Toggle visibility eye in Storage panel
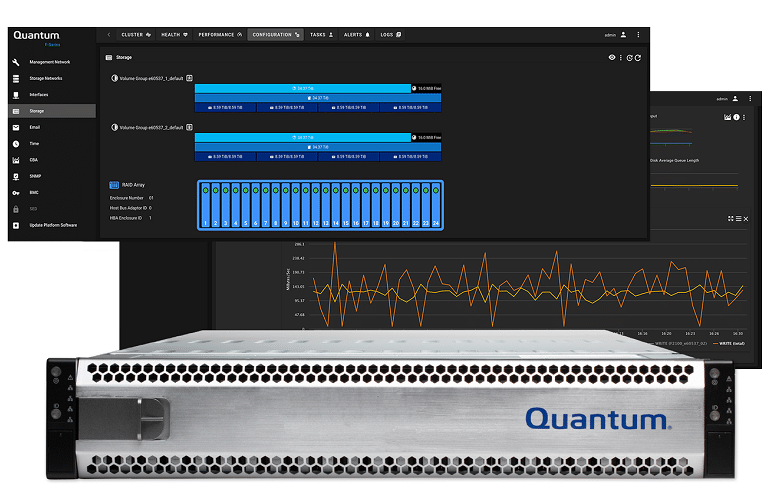Screen dimensions: 780x499 point(612,58)
